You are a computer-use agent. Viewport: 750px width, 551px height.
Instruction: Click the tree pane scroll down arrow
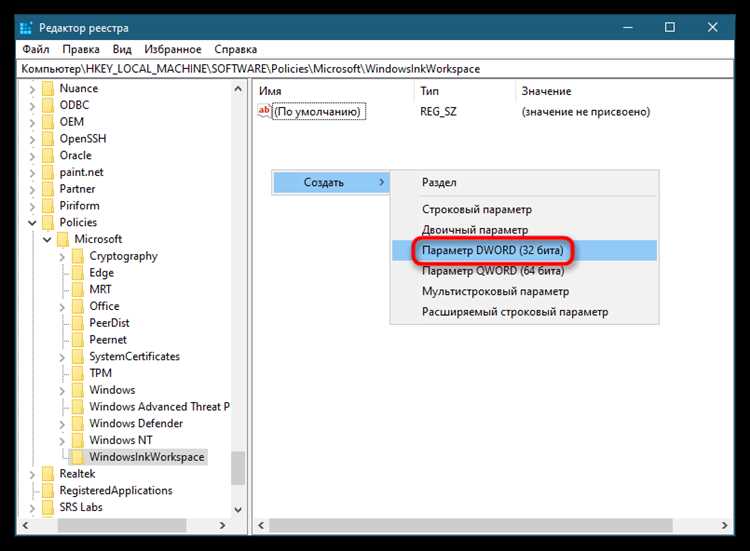coord(238,510)
